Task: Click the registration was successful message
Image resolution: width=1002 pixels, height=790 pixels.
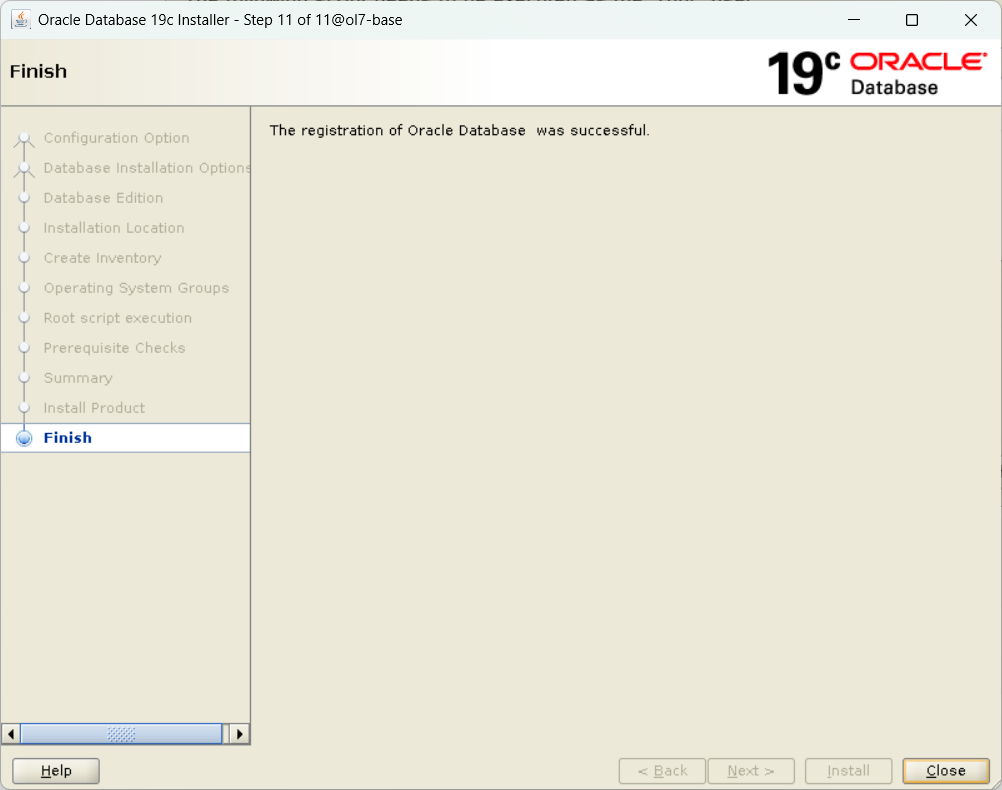Action: pos(459,130)
